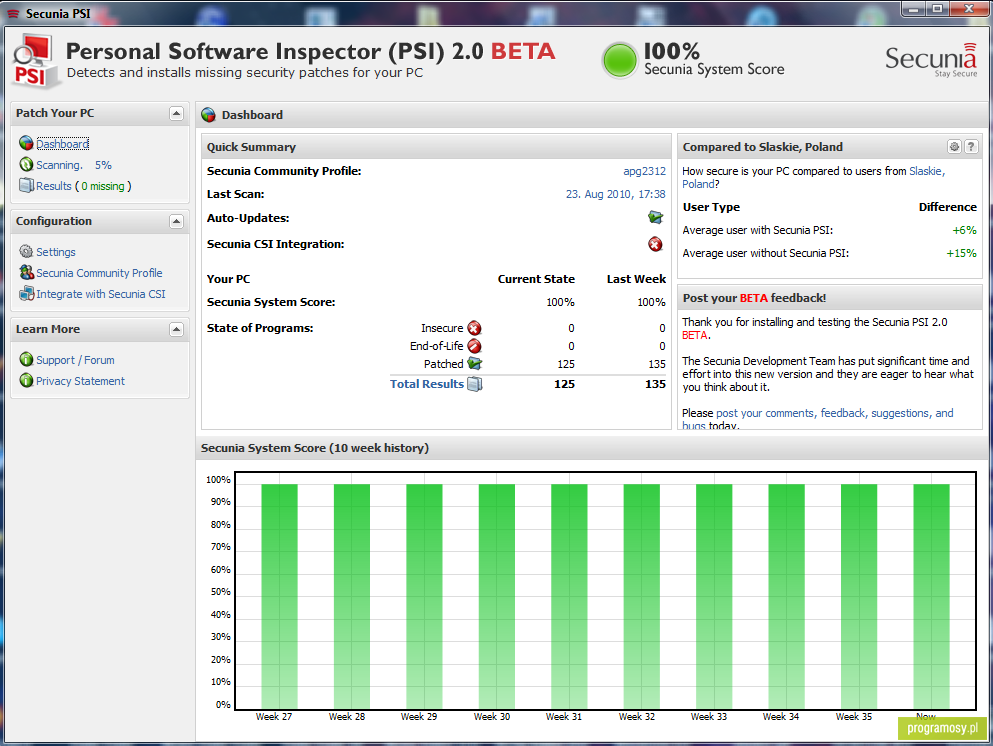This screenshot has width=993, height=746.
Task: Click the Privacy Statement green icon
Action: pos(26,381)
